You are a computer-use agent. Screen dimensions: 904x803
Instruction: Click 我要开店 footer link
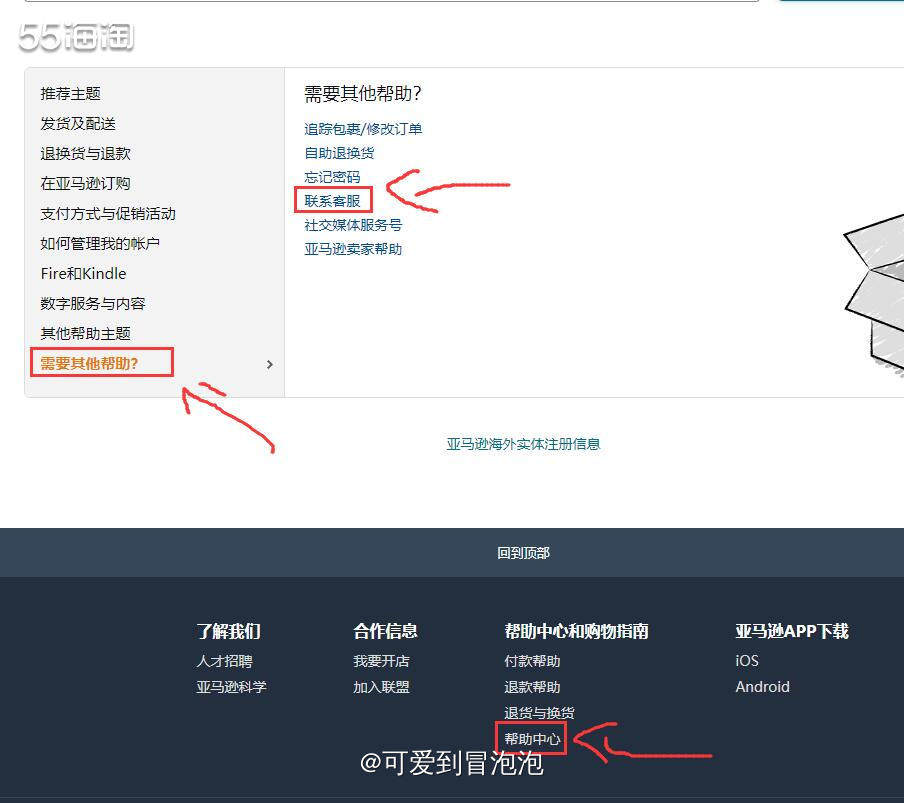[381, 661]
